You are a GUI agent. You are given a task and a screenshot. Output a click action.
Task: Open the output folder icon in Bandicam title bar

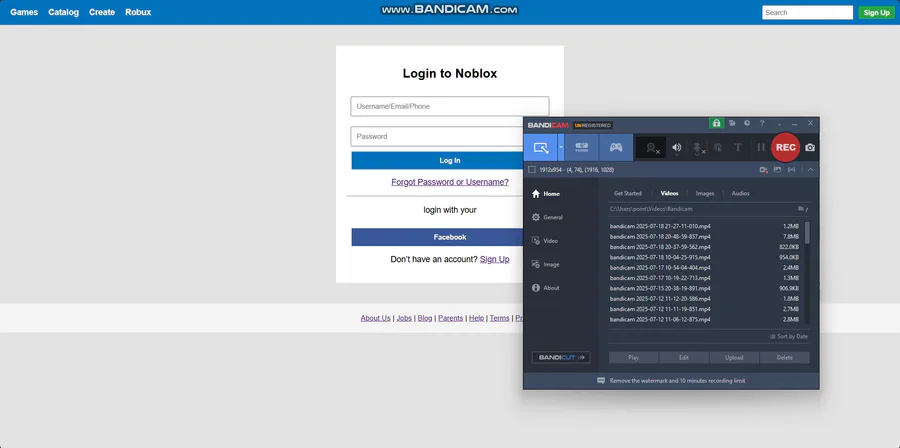(x=732, y=123)
